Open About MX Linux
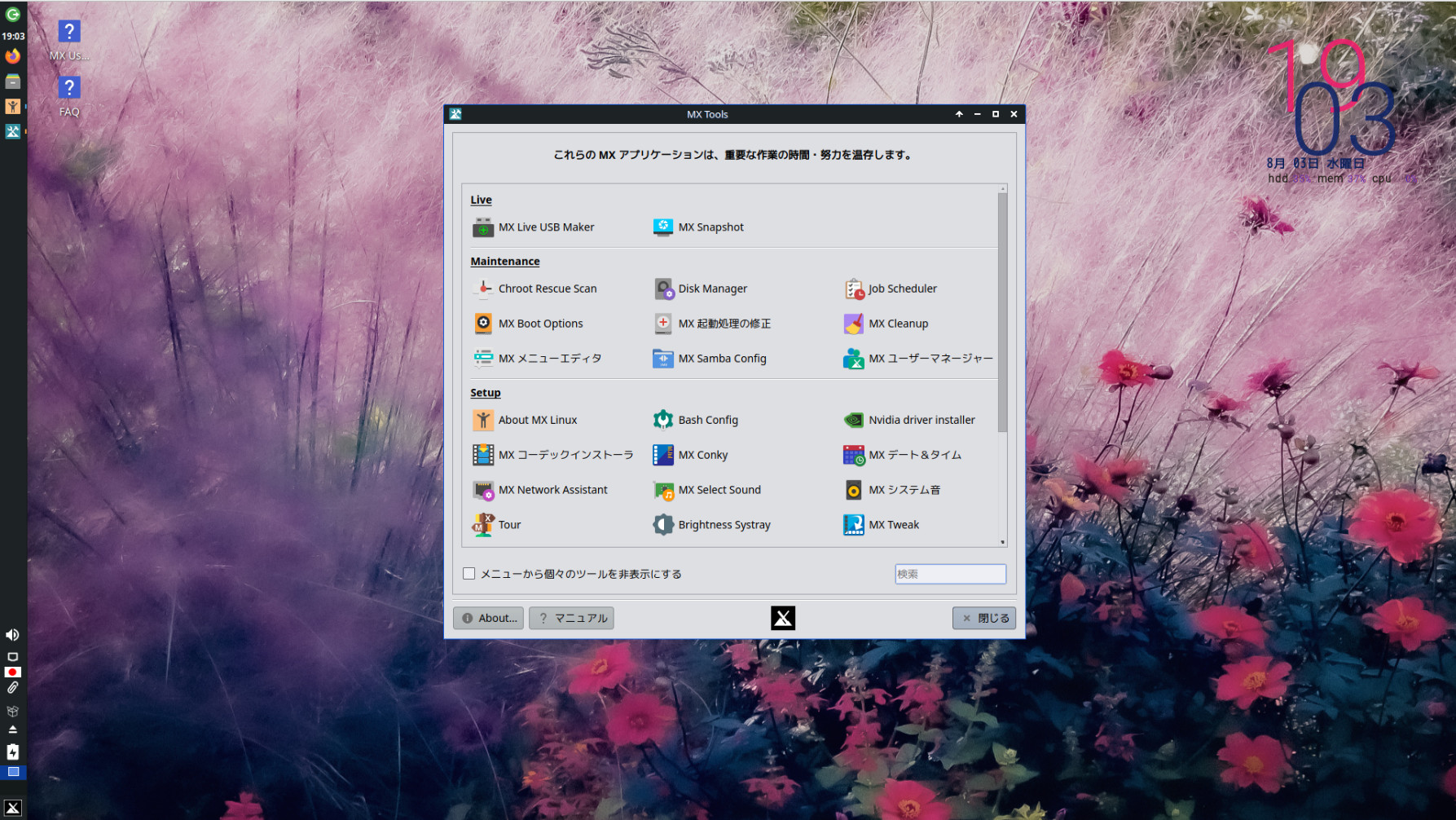1456x820 pixels. pyautogui.click(x=525, y=420)
